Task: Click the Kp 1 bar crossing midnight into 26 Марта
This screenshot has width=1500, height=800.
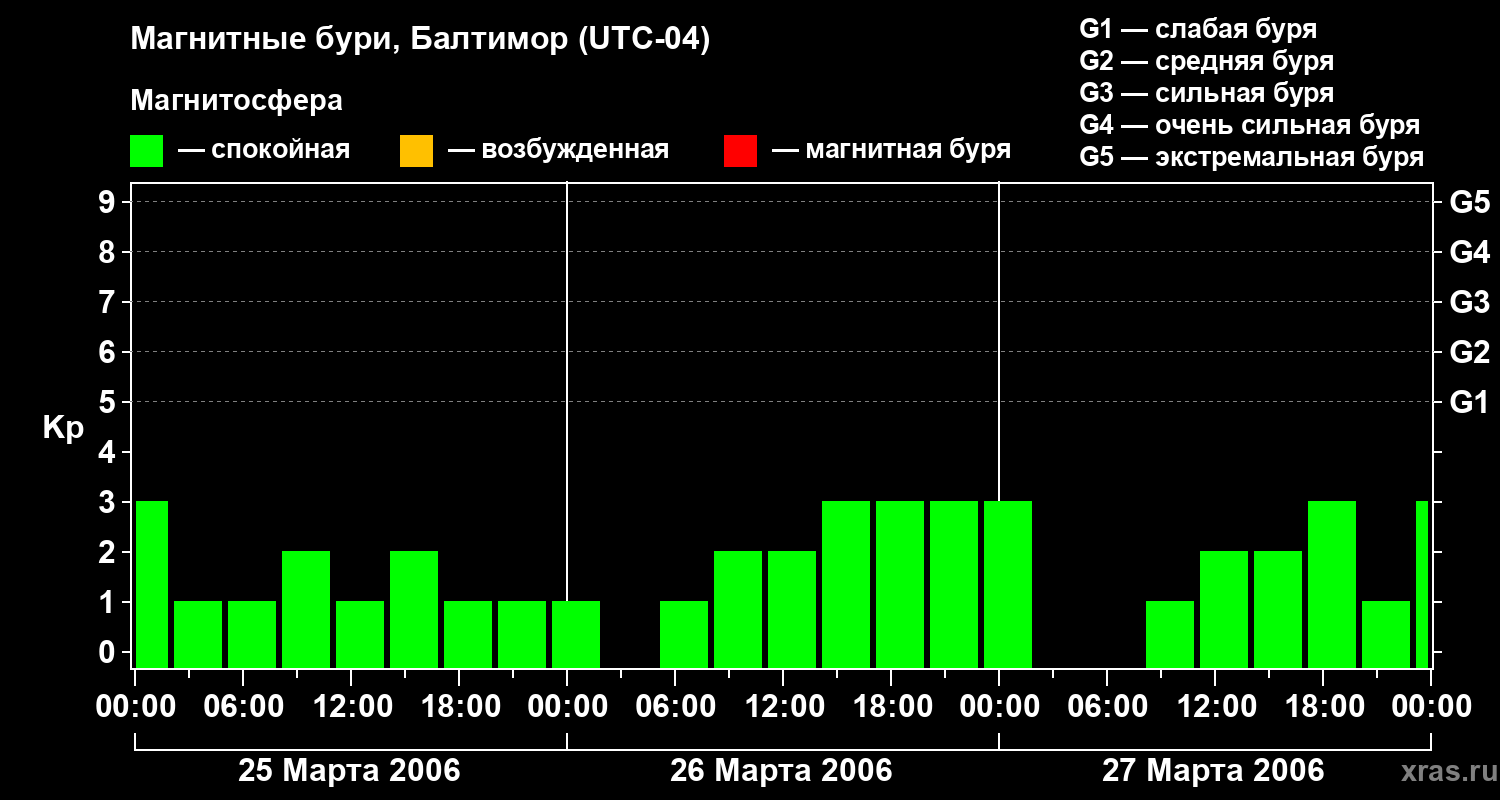Action: click(576, 634)
